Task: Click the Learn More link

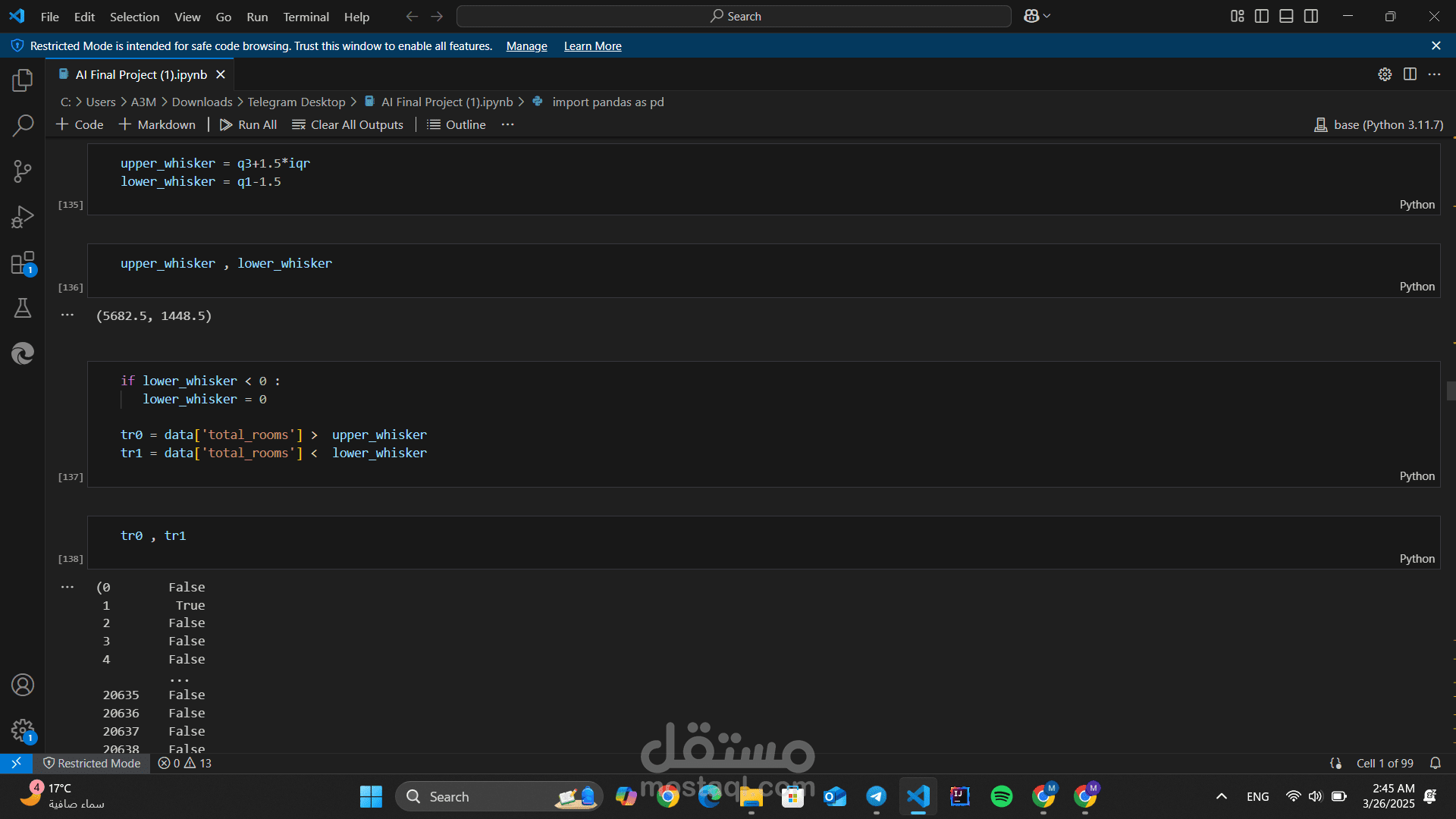Action: (592, 46)
